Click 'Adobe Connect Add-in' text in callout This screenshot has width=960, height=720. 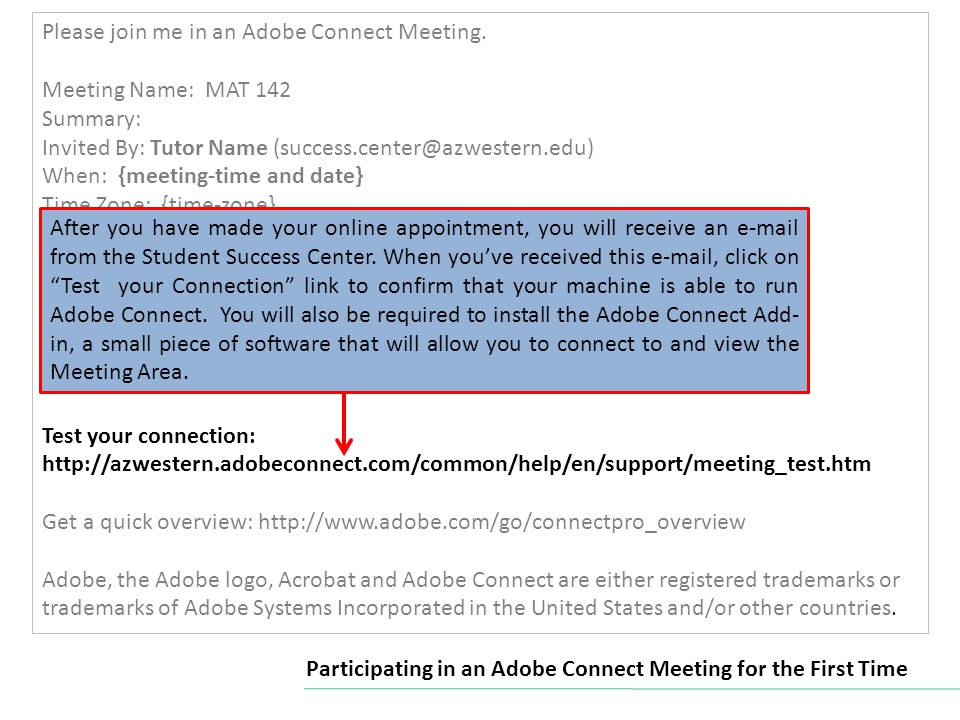pyautogui.click(x=697, y=315)
